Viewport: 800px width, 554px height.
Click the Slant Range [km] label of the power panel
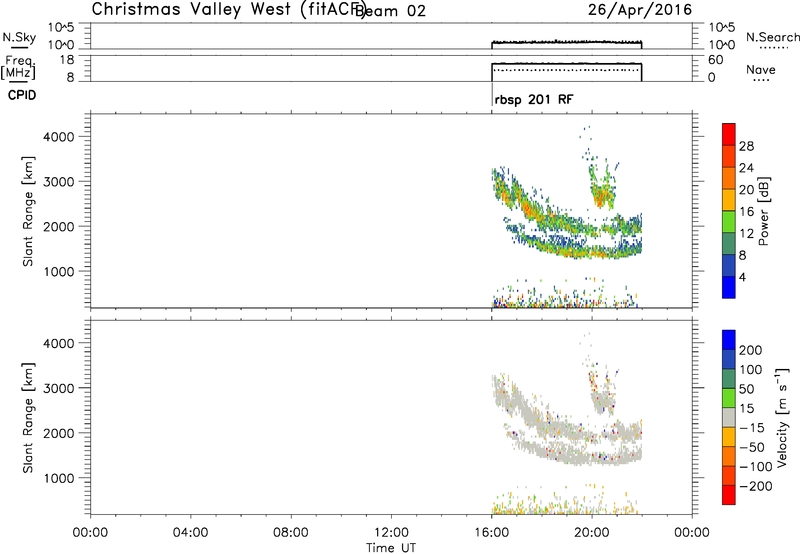coord(28,212)
